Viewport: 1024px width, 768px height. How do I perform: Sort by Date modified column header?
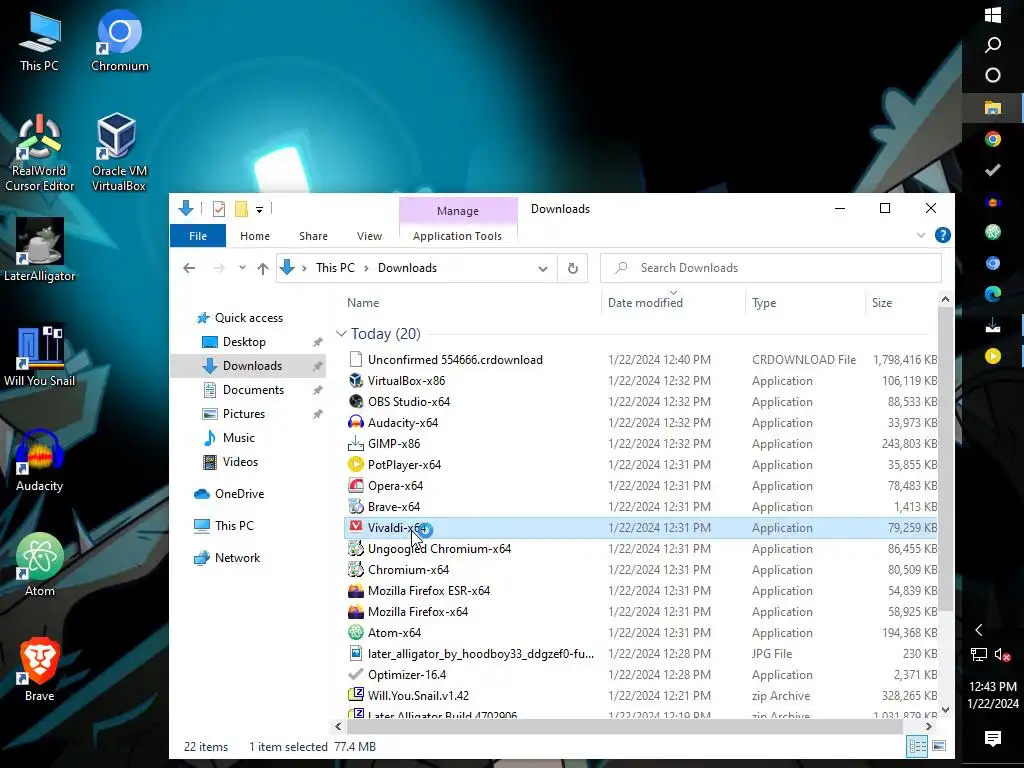[x=645, y=302]
